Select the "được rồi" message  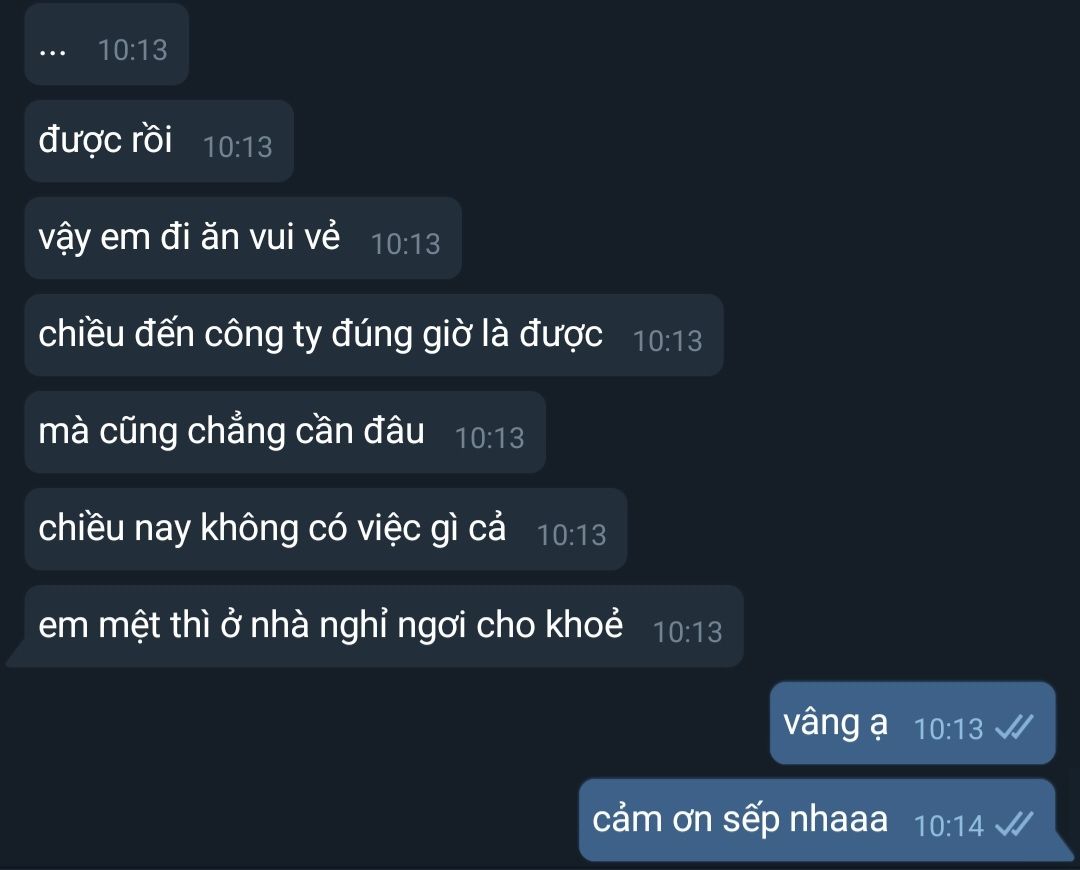[159, 141]
